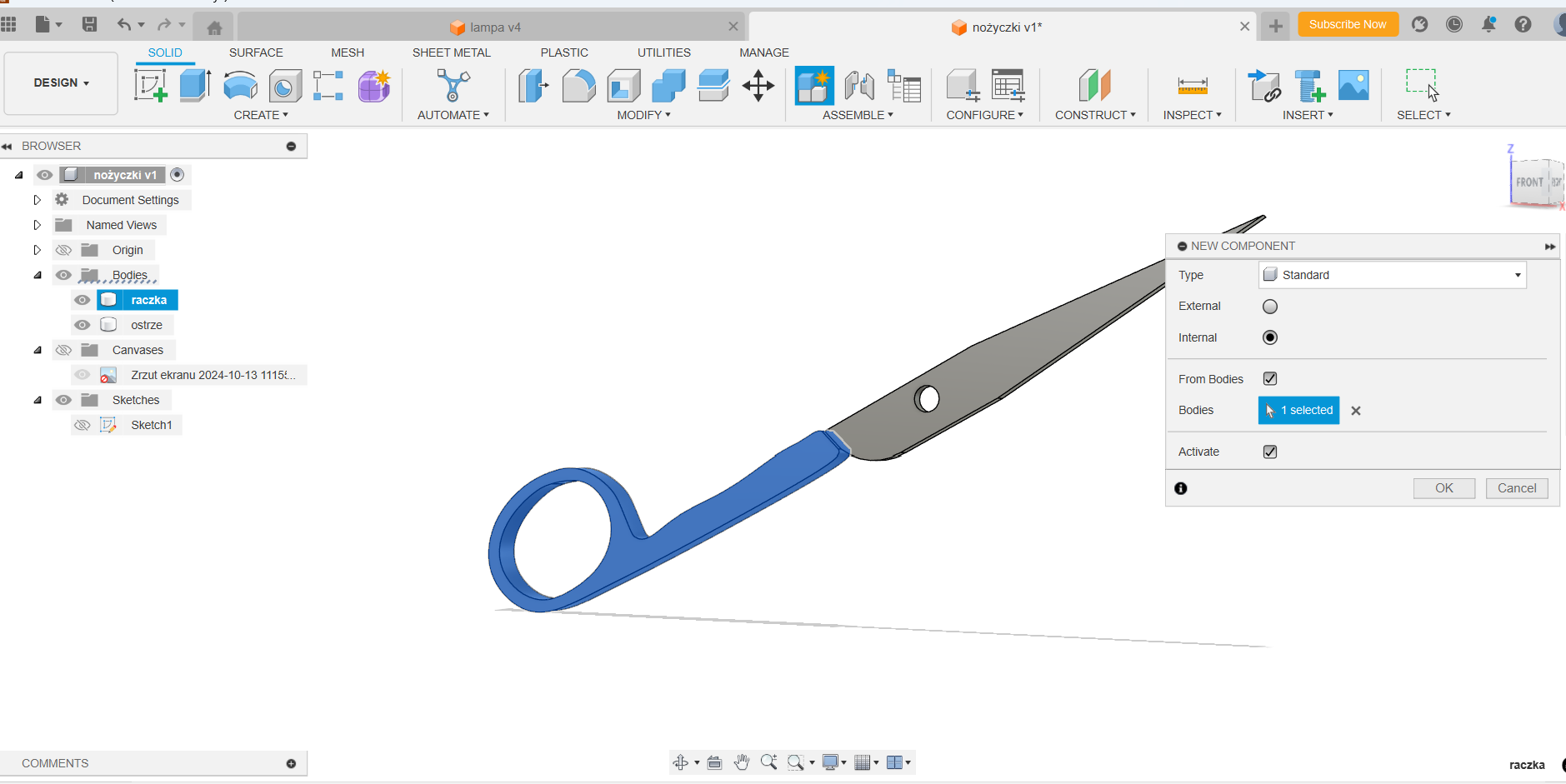Open the Type Standard dropdown
1566x784 pixels.
click(1393, 275)
